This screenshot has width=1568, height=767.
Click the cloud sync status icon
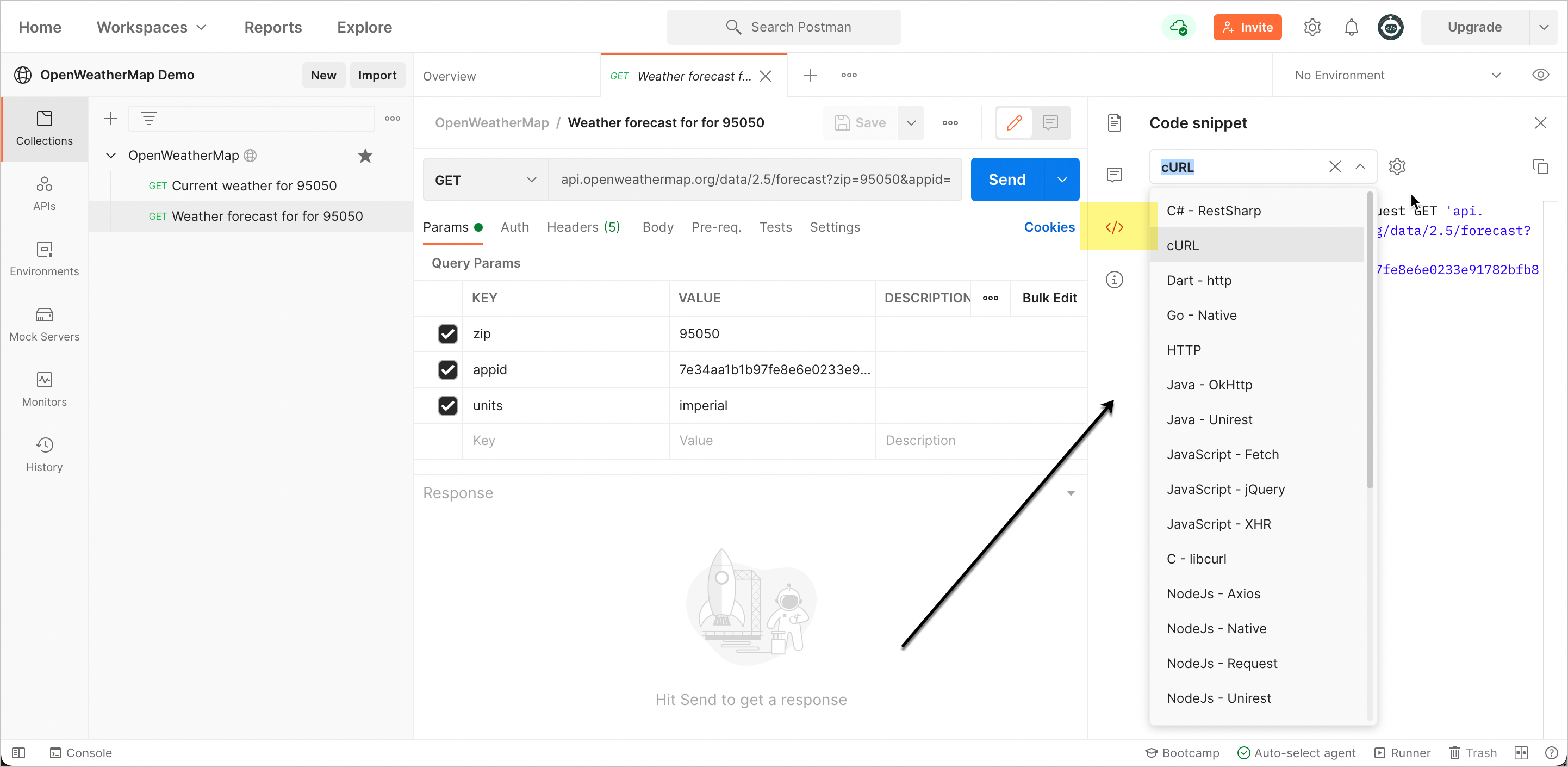(x=1178, y=27)
